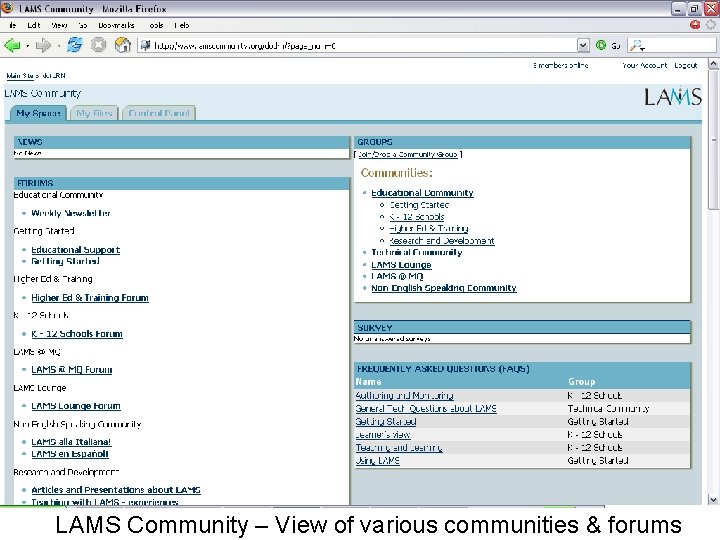Open Higher Ed & Training group link
720x540 pixels.
pos(429,228)
